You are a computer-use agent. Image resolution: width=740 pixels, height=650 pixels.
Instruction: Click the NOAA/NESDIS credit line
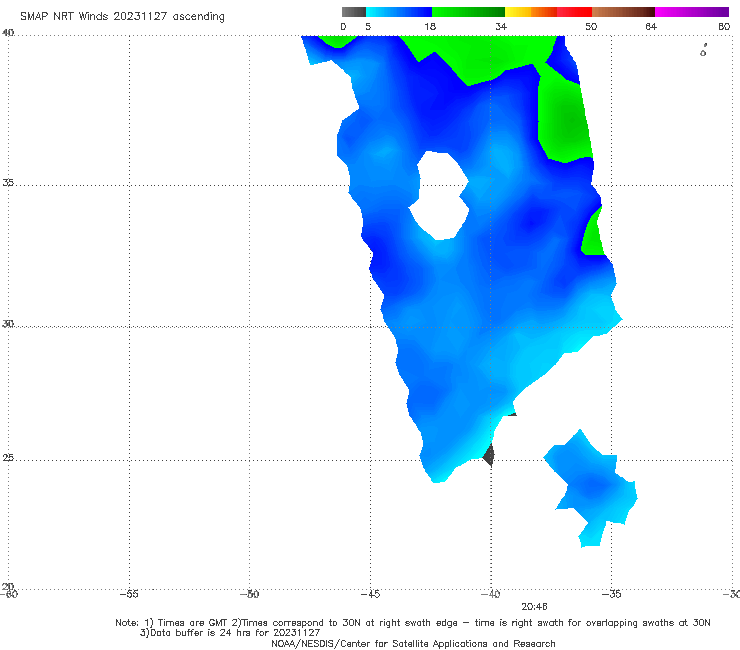tap(413, 643)
